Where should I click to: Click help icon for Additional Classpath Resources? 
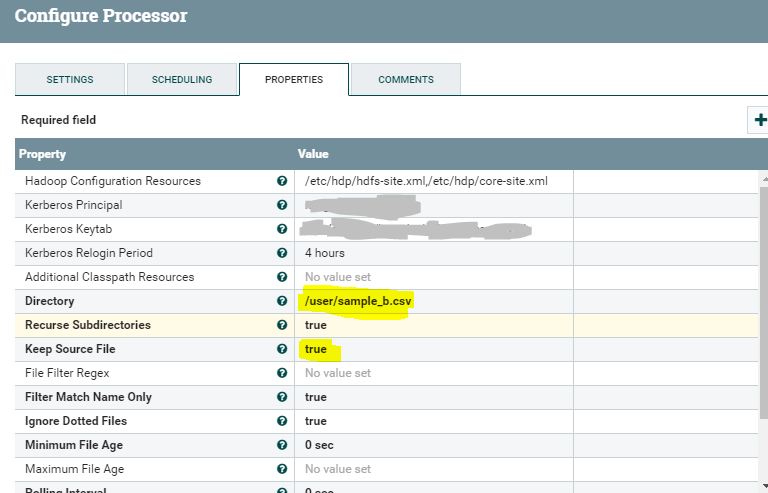(x=282, y=278)
